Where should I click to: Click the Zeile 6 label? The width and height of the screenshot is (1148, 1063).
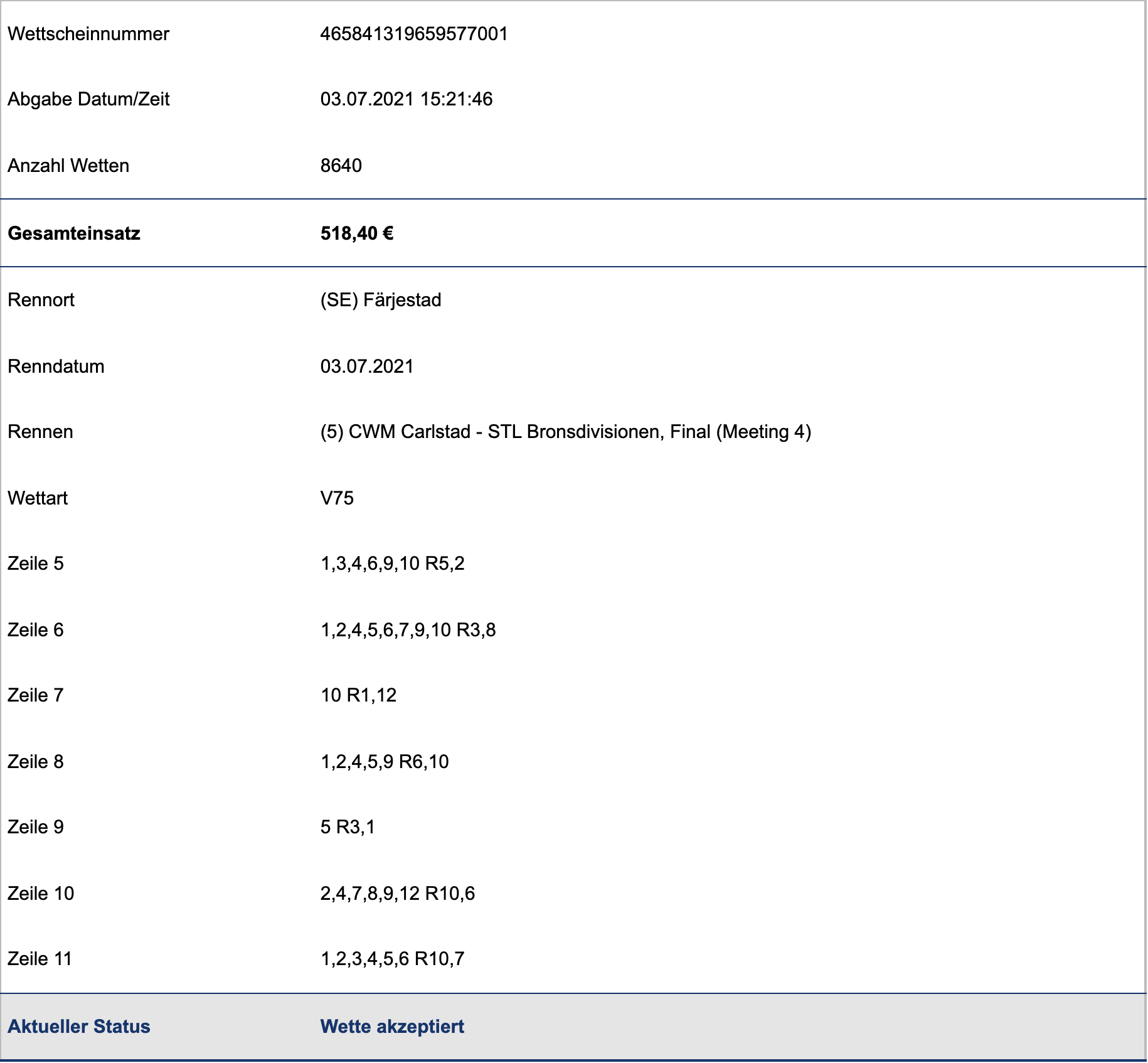click(36, 630)
